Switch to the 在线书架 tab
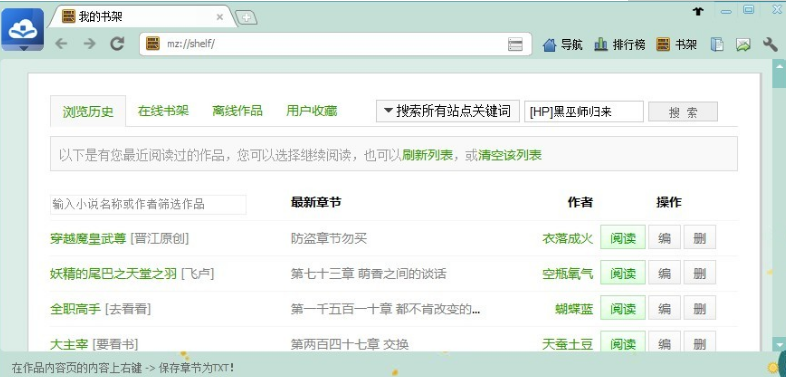 pyautogui.click(x=163, y=111)
